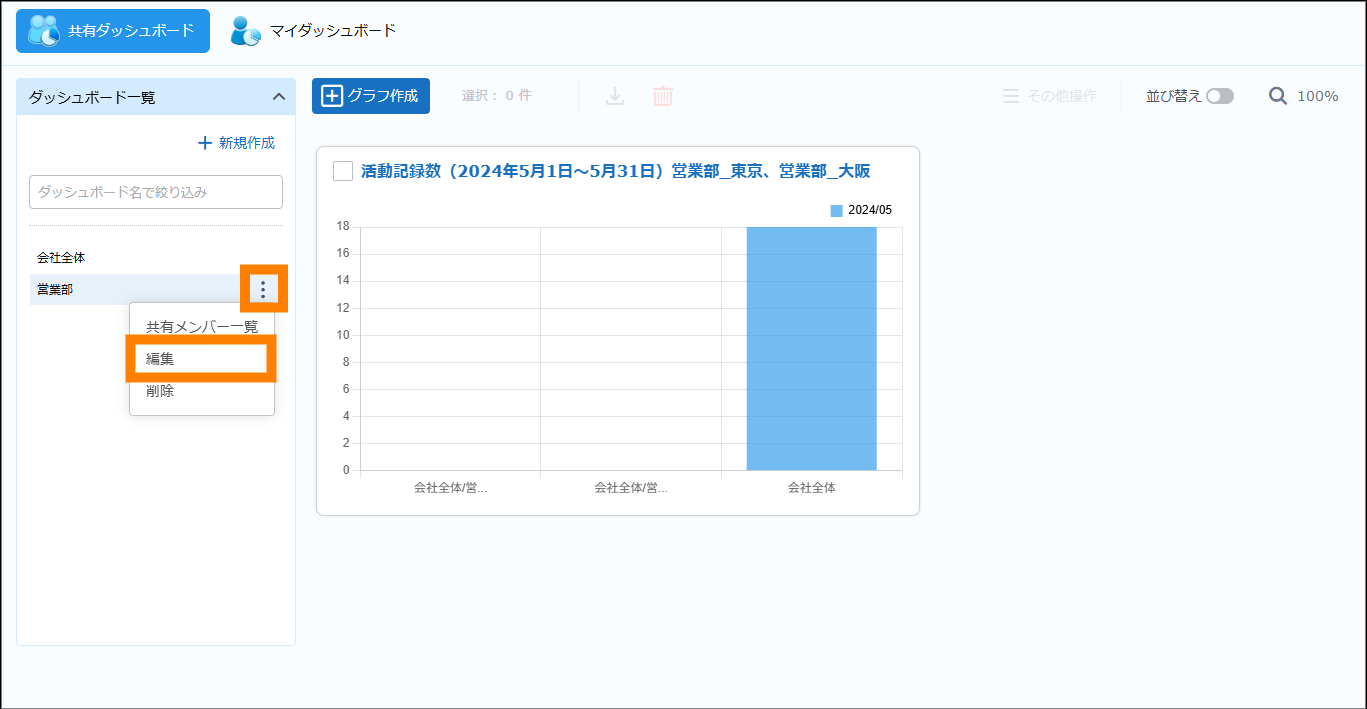Image resolution: width=1367 pixels, height=709 pixels.
Task: Select 共有メンバー一覧 from context menu
Action: 202,327
